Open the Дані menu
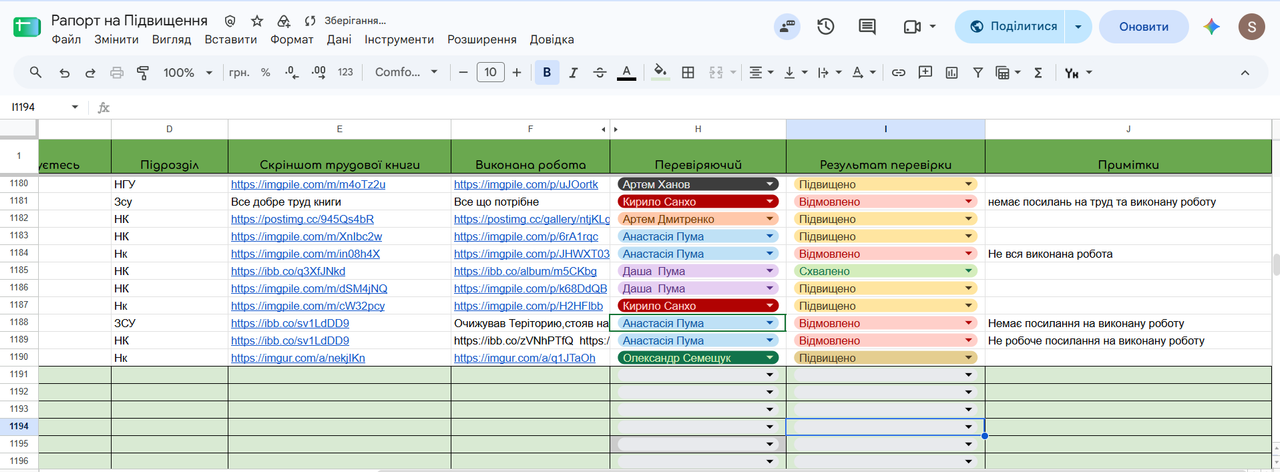This screenshot has width=1280, height=472. [339, 39]
